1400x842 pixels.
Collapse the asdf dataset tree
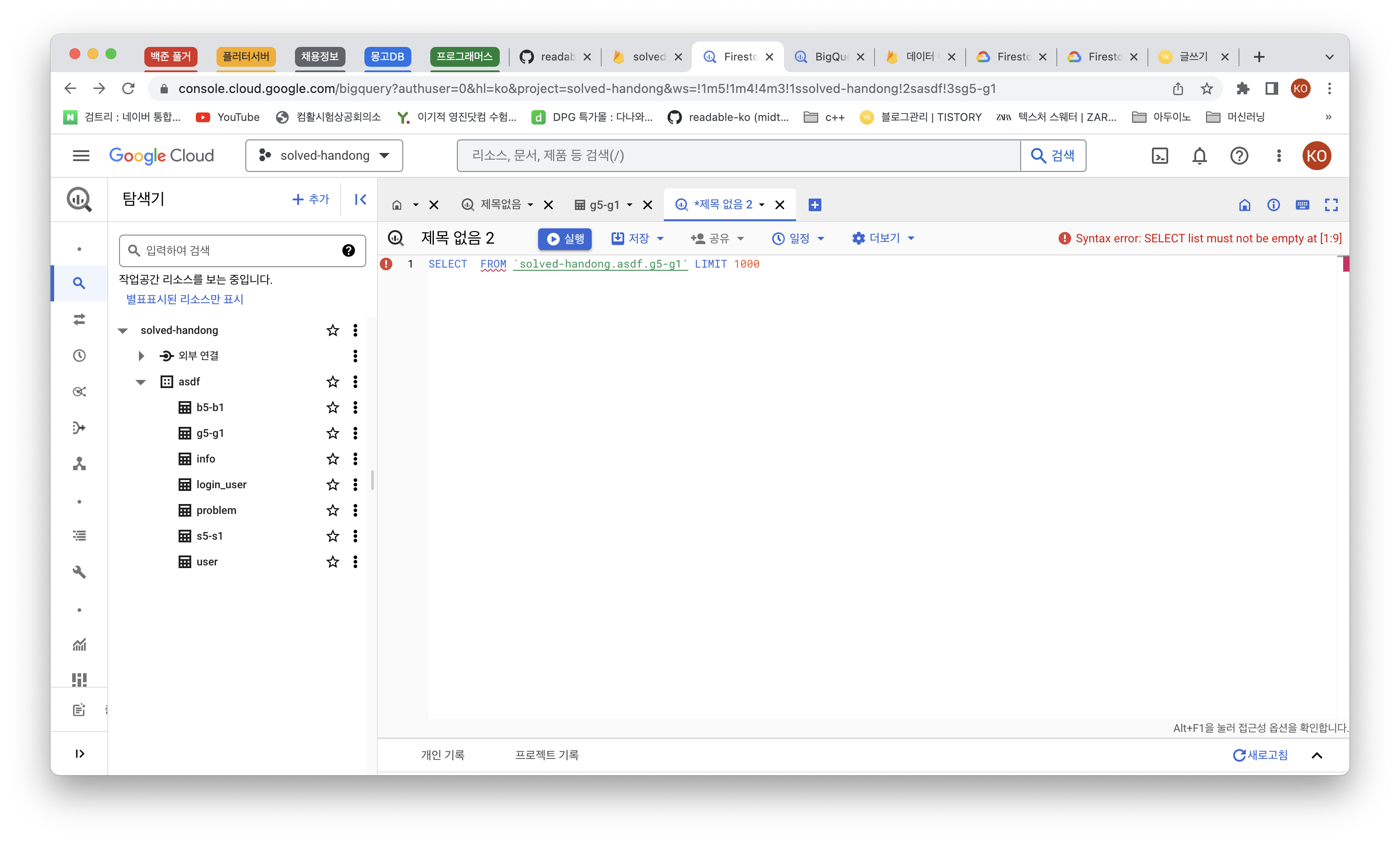tap(141, 382)
